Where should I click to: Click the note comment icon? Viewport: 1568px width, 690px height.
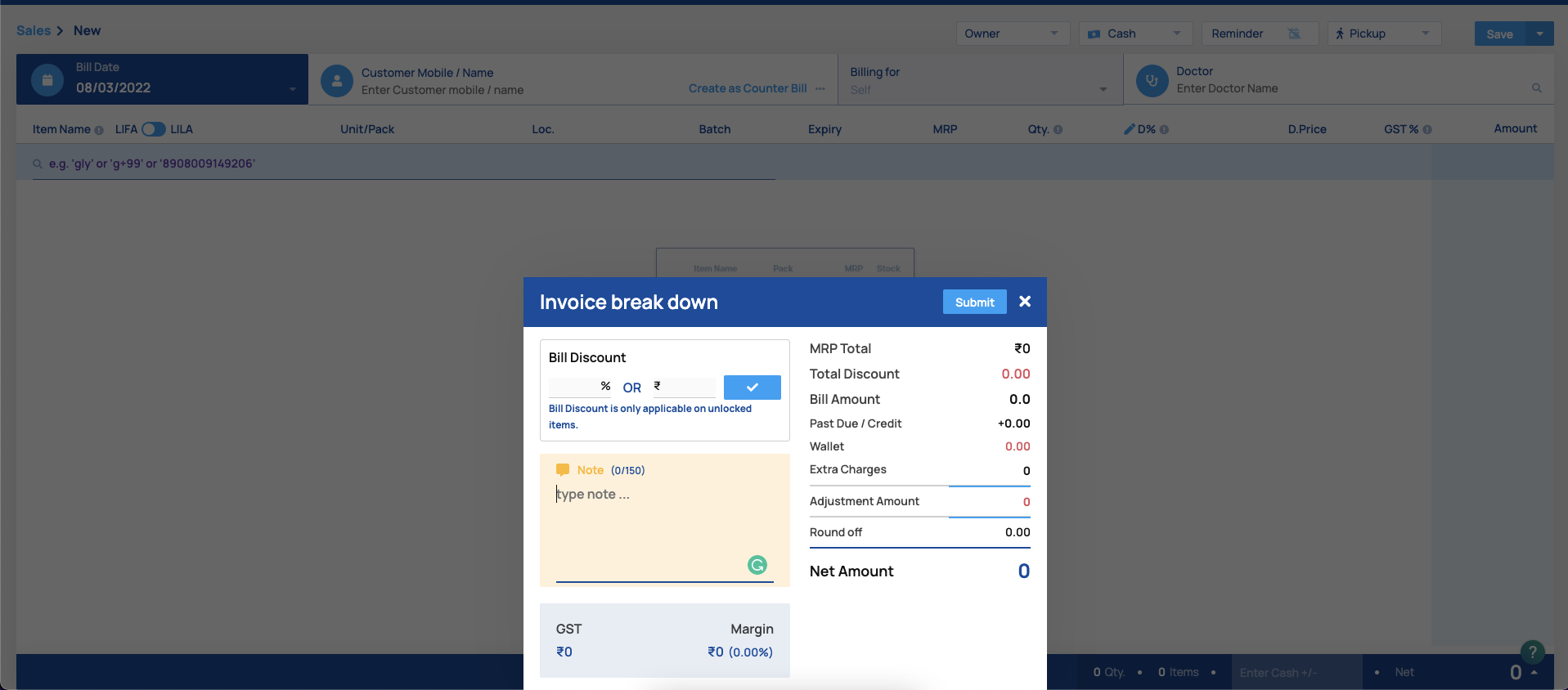(563, 470)
